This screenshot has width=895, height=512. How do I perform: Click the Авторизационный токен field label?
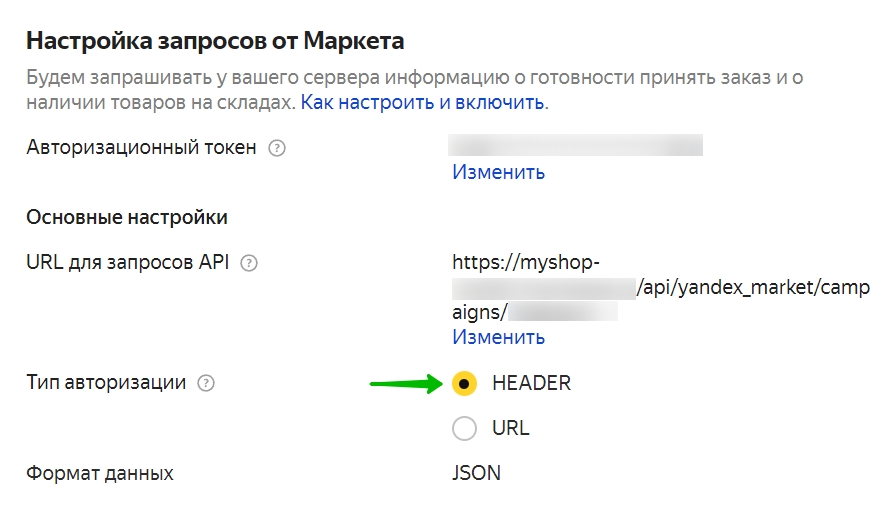[x=141, y=148]
